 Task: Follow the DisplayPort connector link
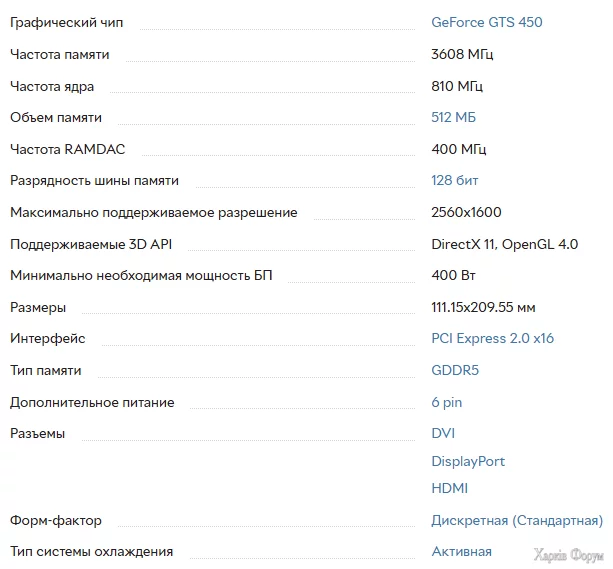tap(468, 462)
